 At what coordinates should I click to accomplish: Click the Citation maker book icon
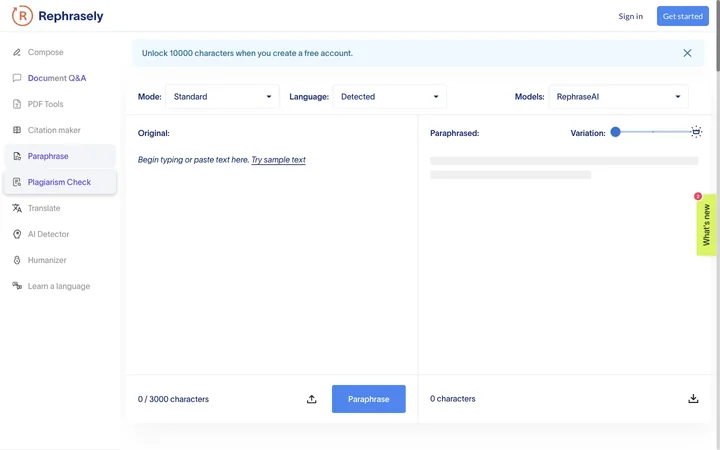pos(17,130)
